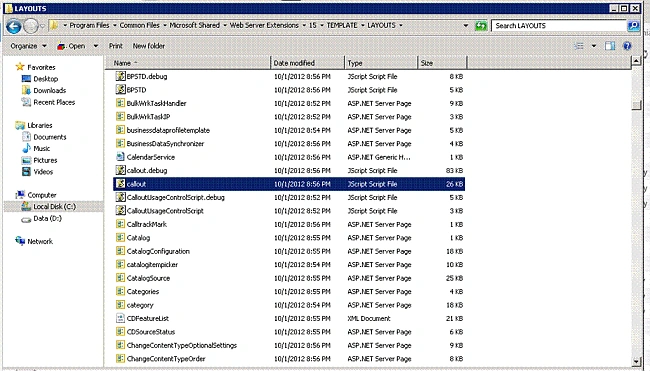Click the search magnifier icon

633,26
